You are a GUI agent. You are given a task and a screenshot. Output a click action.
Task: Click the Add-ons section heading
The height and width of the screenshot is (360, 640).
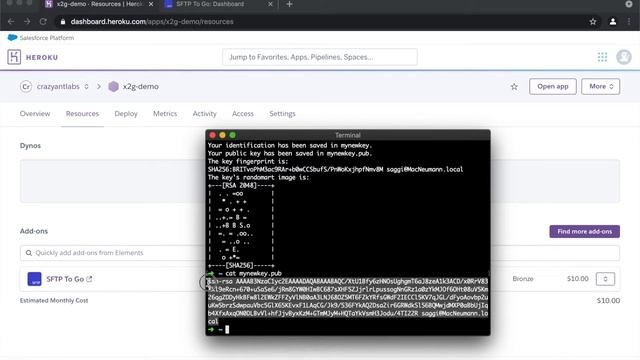pos(34,231)
